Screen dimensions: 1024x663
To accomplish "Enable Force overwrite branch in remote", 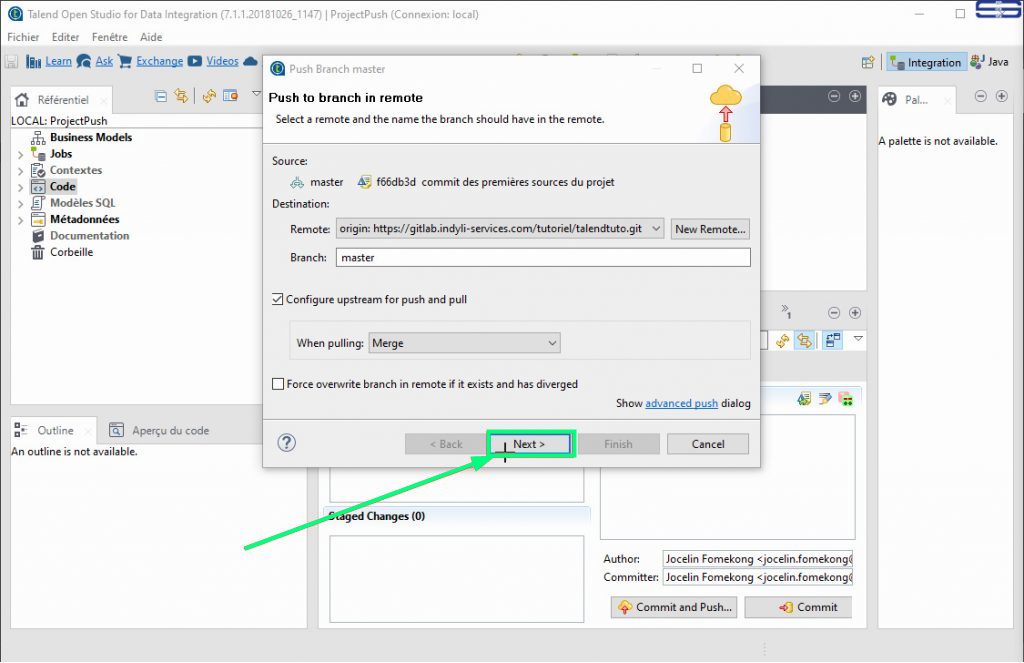I will pyautogui.click(x=278, y=384).
